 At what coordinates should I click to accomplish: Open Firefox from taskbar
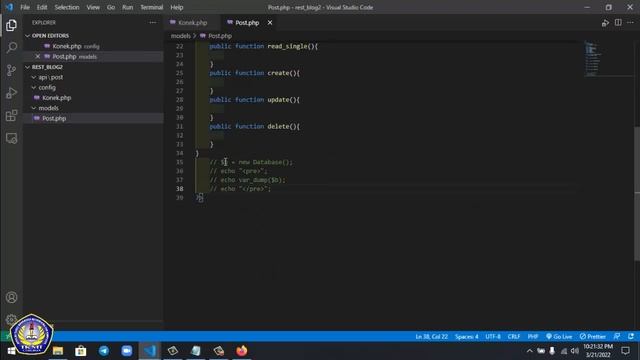pos(242,351)
